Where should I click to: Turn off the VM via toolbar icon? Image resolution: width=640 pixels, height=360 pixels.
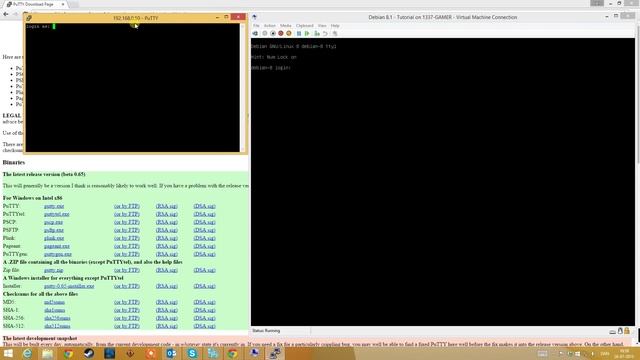(x=273, y=33)
